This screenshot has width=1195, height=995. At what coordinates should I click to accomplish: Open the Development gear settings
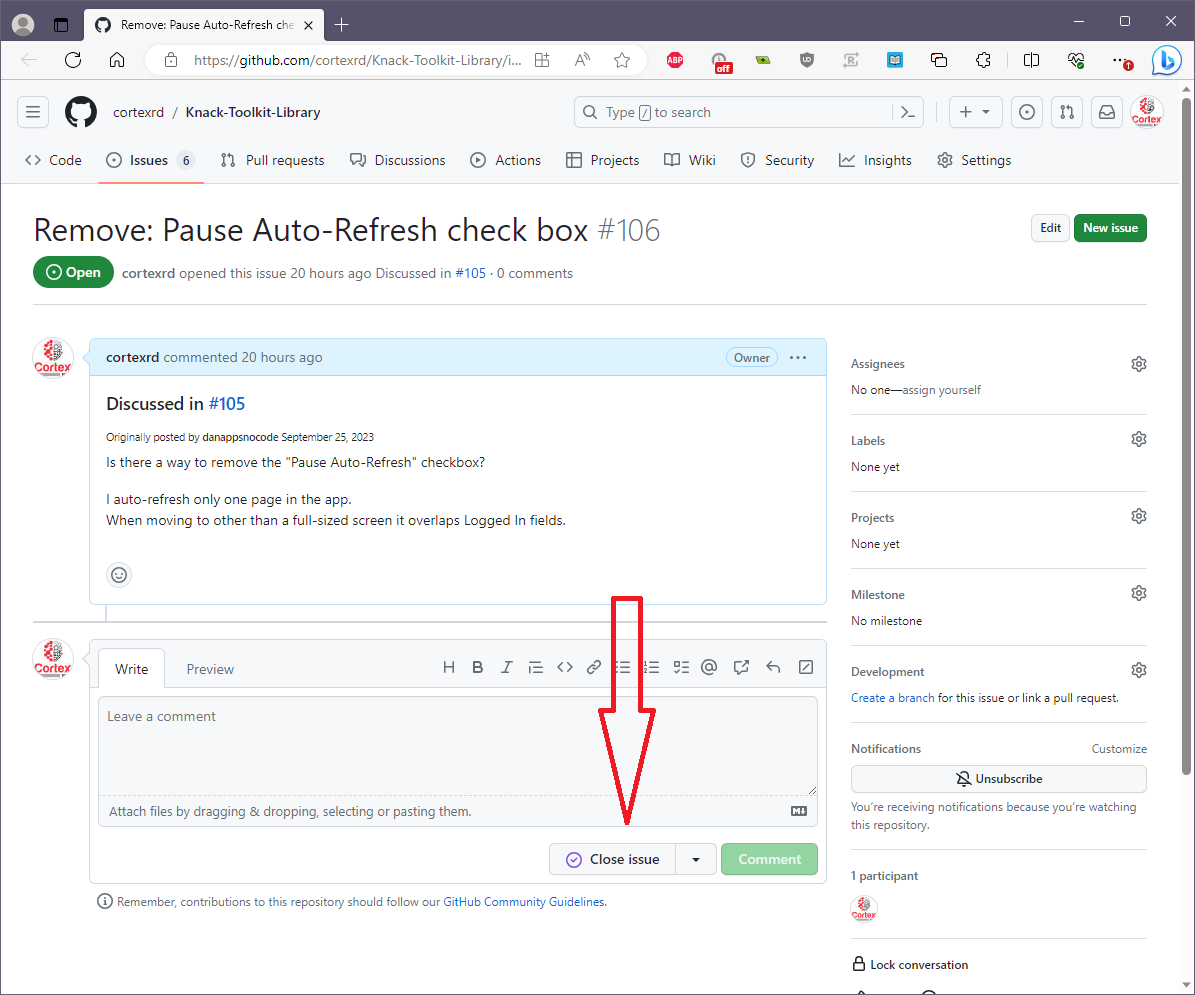pyautogui.click(x=1139, y=670)
